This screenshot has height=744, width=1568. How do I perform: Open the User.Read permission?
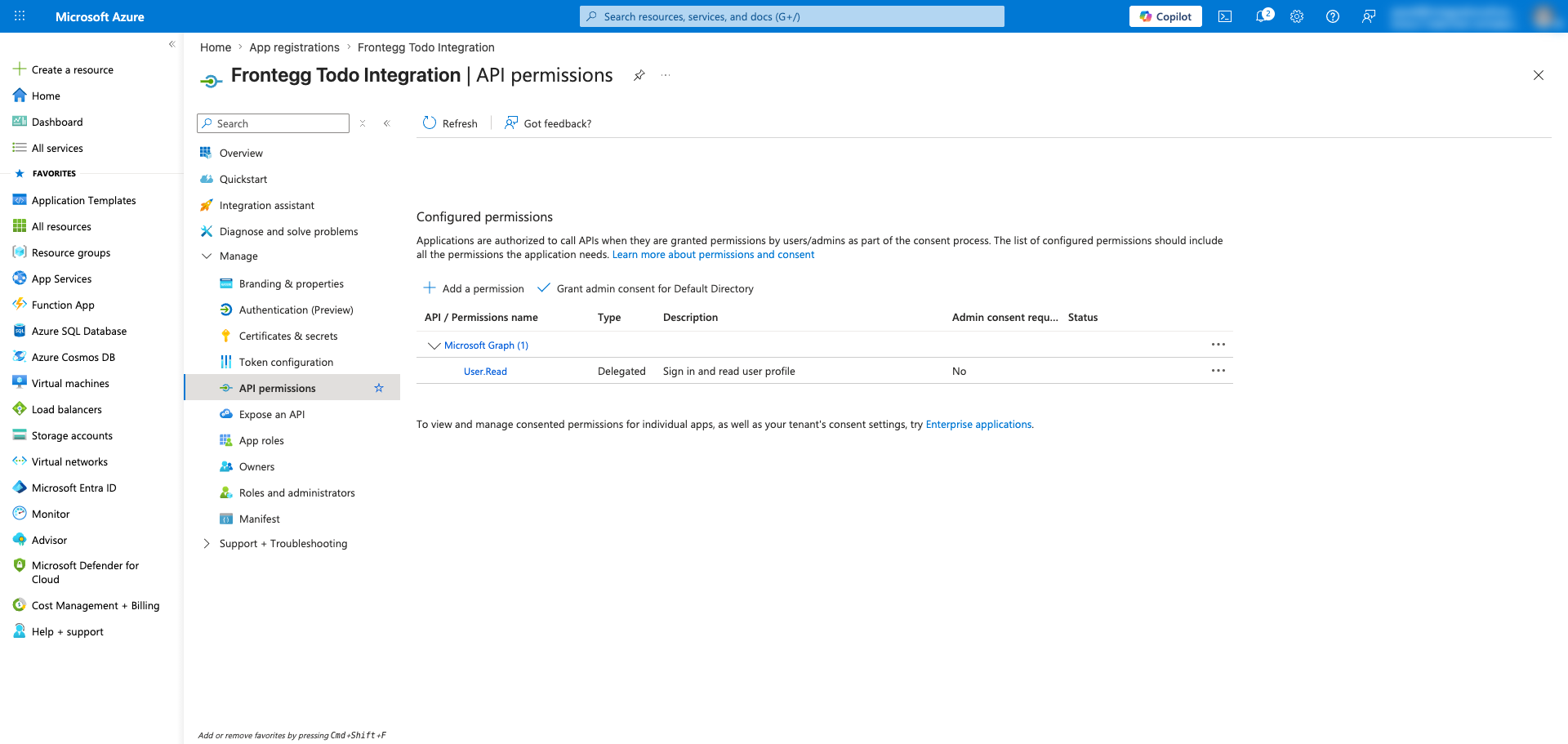pyautogui.click(x=485, y=372)
